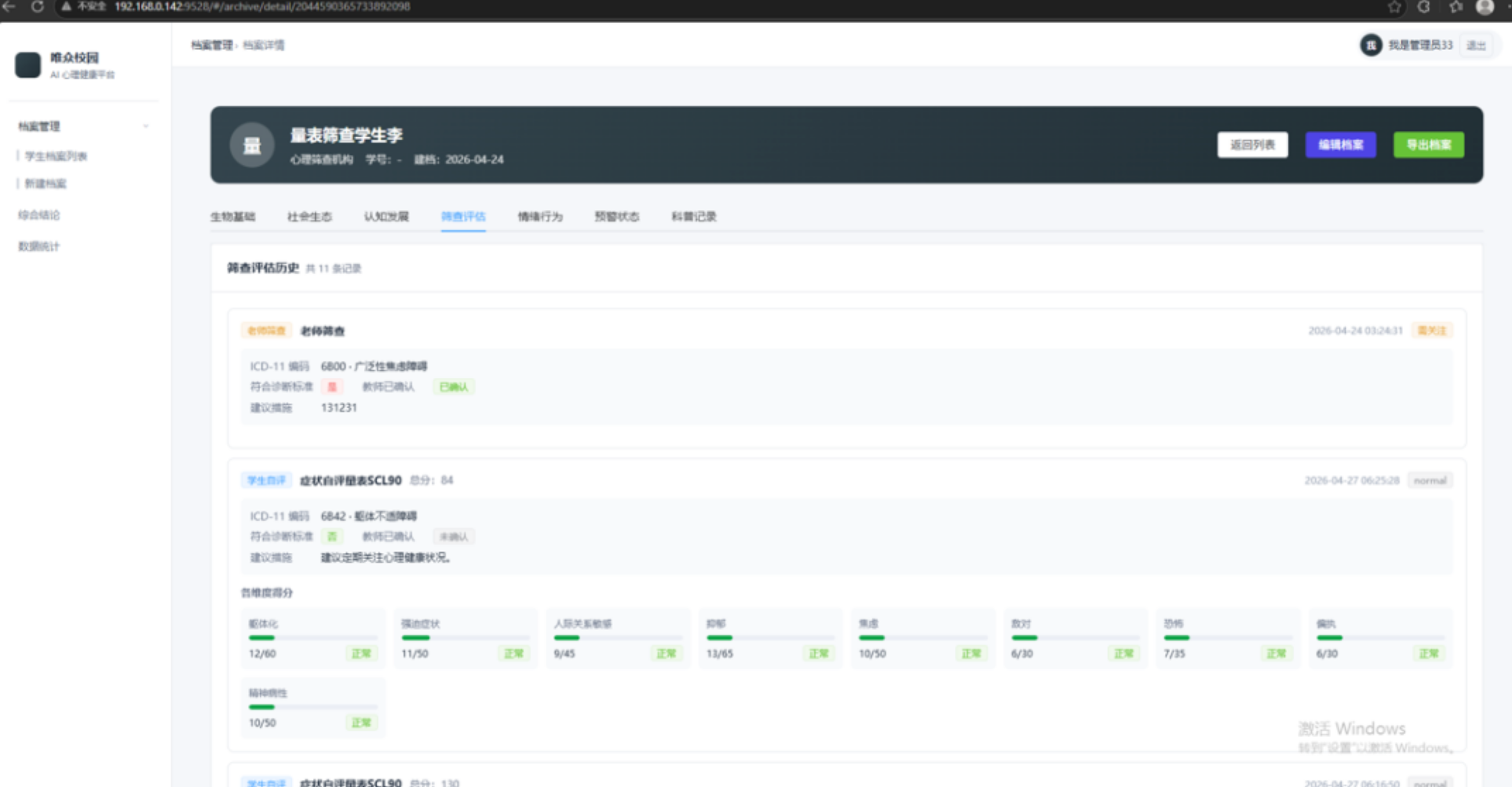Click the 建议措施 value 131231
Viewport: 1512px width, 787px height.
[x=339, y=407]
